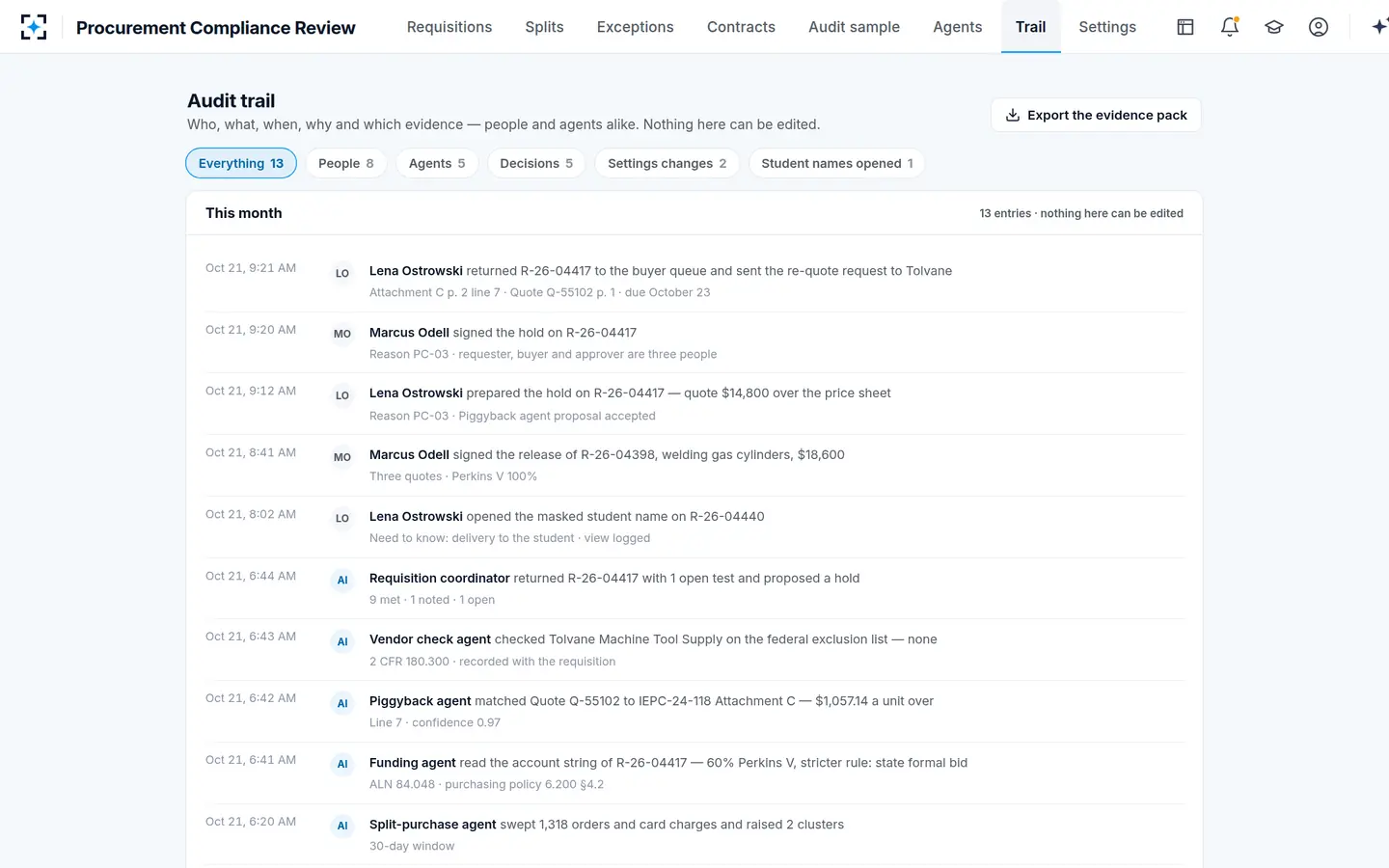The height and width of the screenshot is (868, 1389).
Task: Click Reason PC-03 Piggyback agent proposal accepted
Action: pos(512,416)
